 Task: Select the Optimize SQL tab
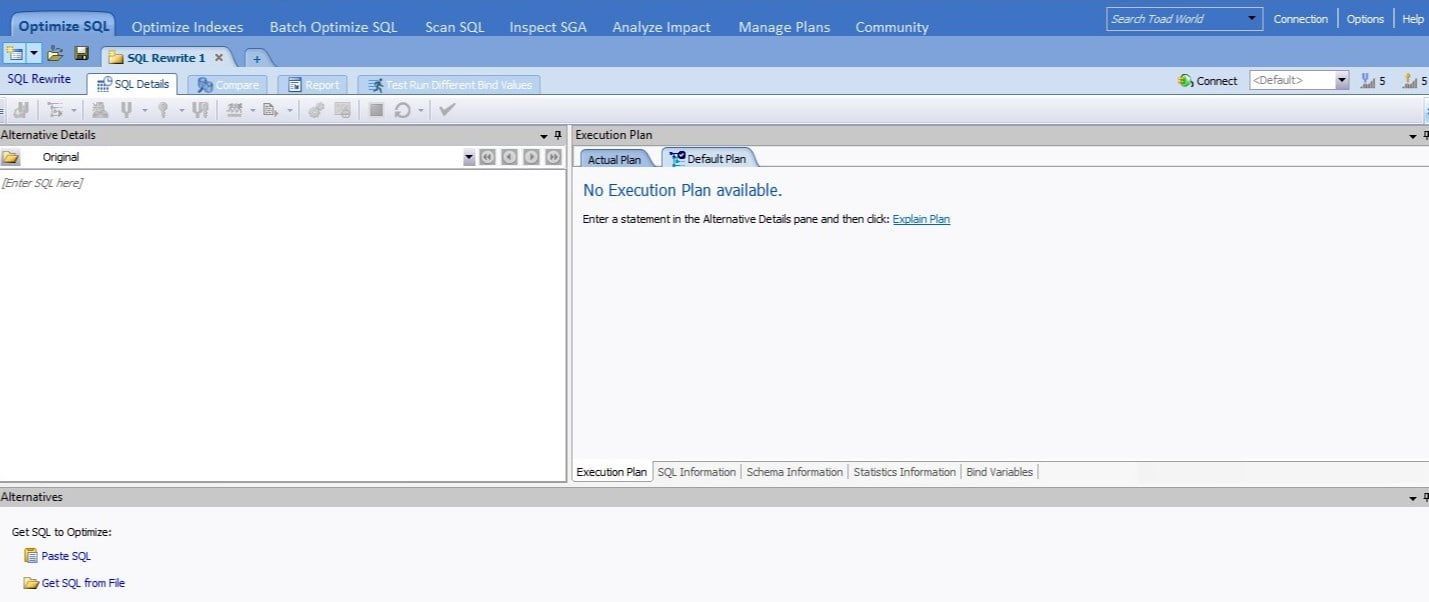click(64, 26)
